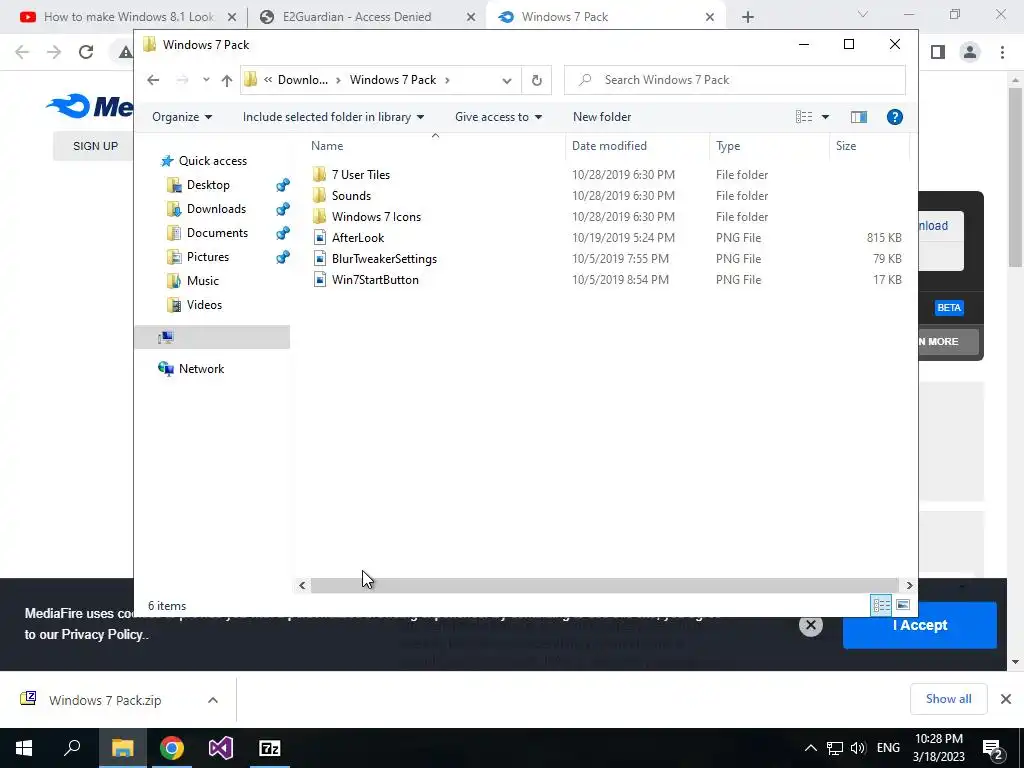
Task: Close the Chrome downloads bar
Action: coord(1006,699)
